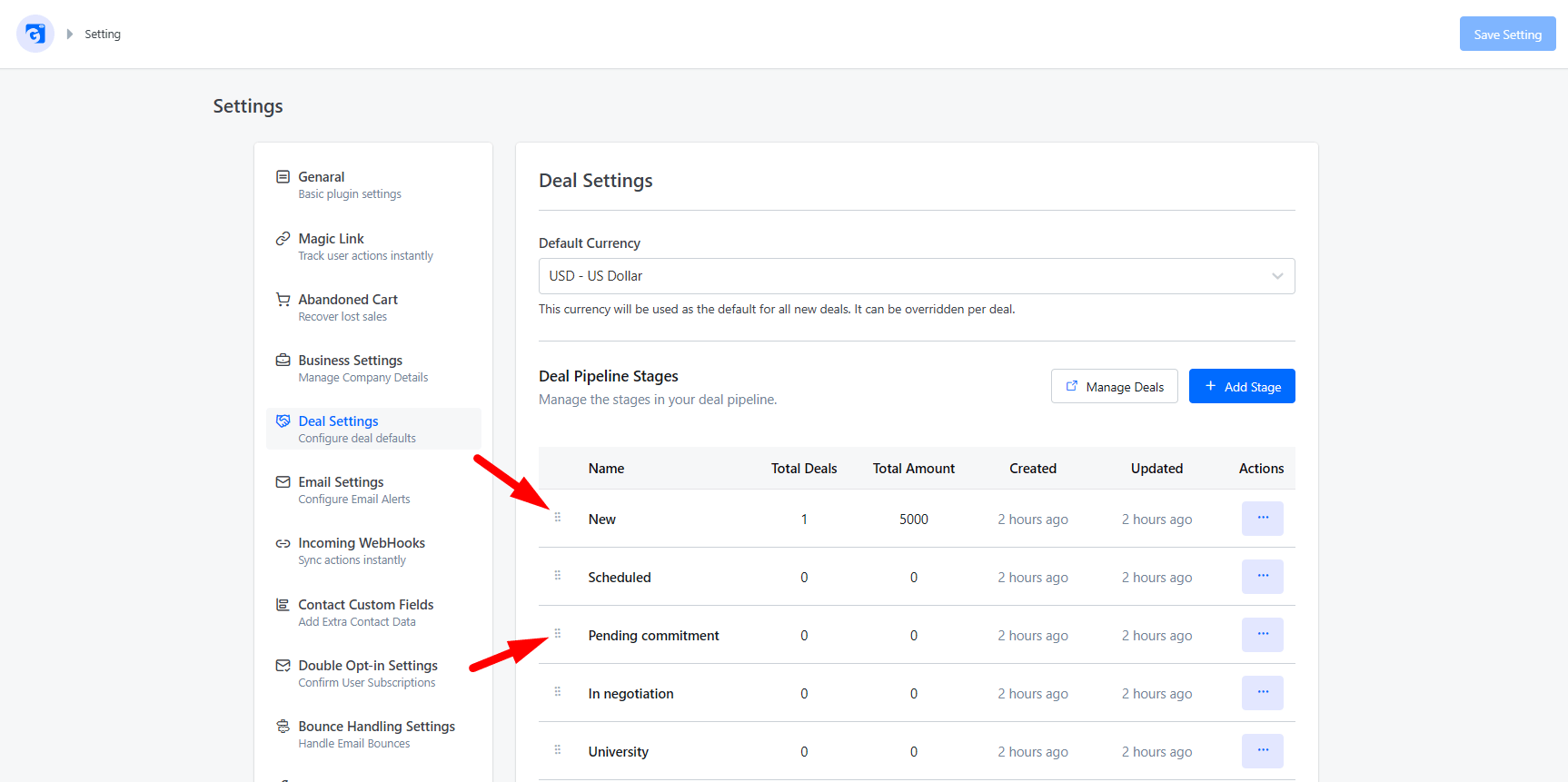Screen dimensions: 1568x782
Task: Click the Setting breadcrumb link
Action: click(x=103, y=35)
